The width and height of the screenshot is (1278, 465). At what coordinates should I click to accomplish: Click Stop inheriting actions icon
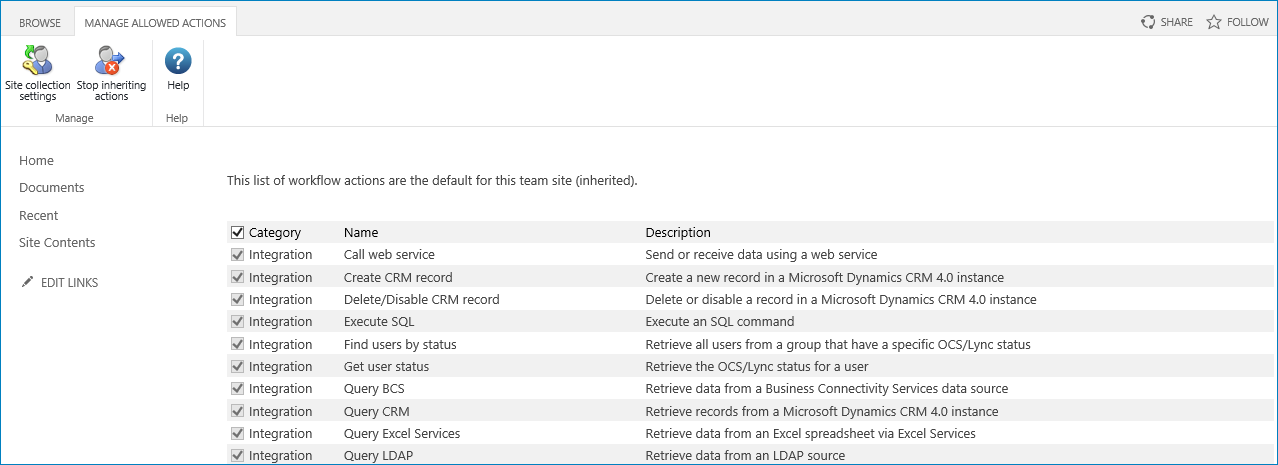[110, 61]
